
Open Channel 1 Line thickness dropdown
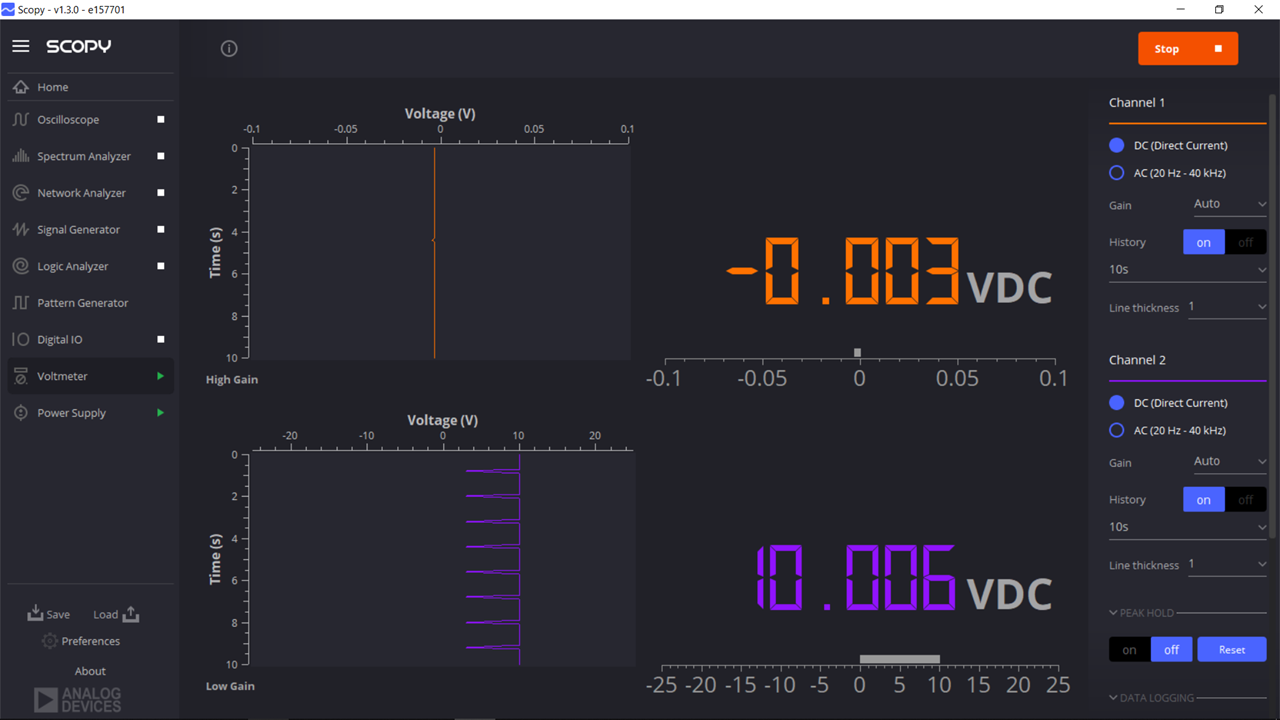1227,307
